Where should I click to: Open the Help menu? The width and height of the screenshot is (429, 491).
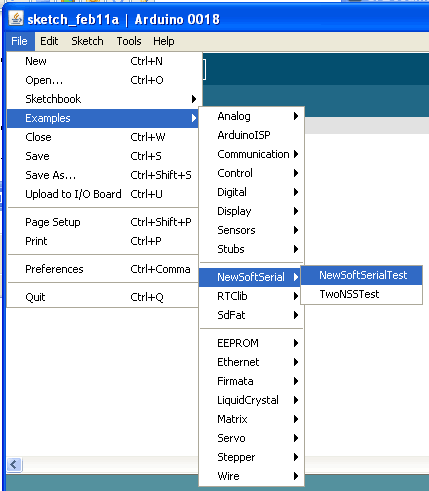point(164,41)
